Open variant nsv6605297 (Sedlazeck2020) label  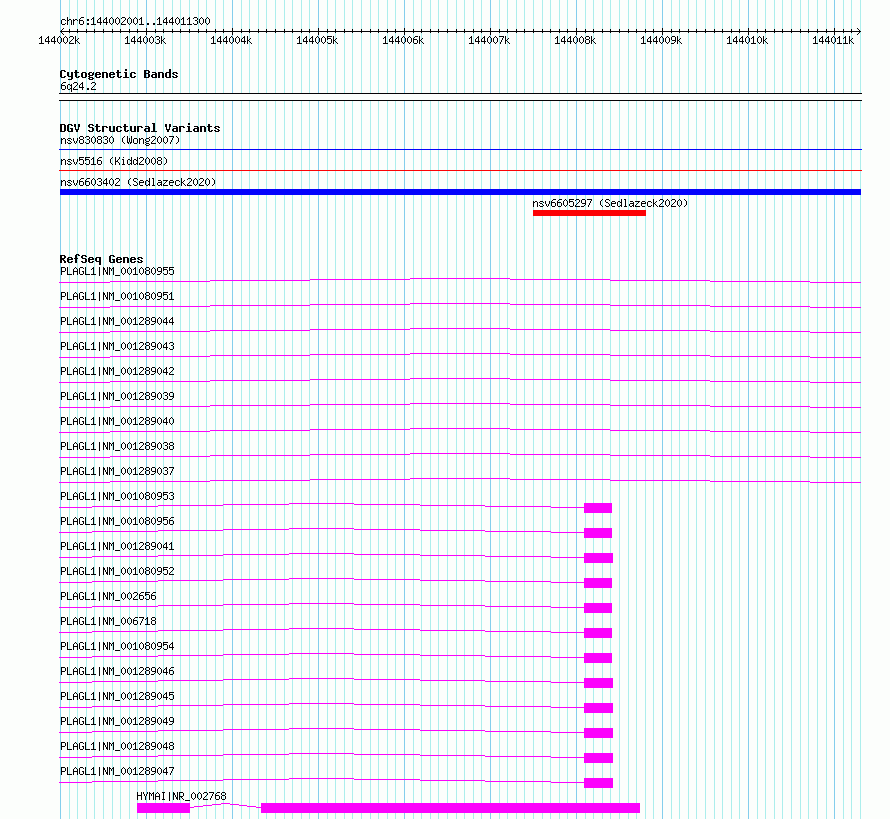pos(610,203)
